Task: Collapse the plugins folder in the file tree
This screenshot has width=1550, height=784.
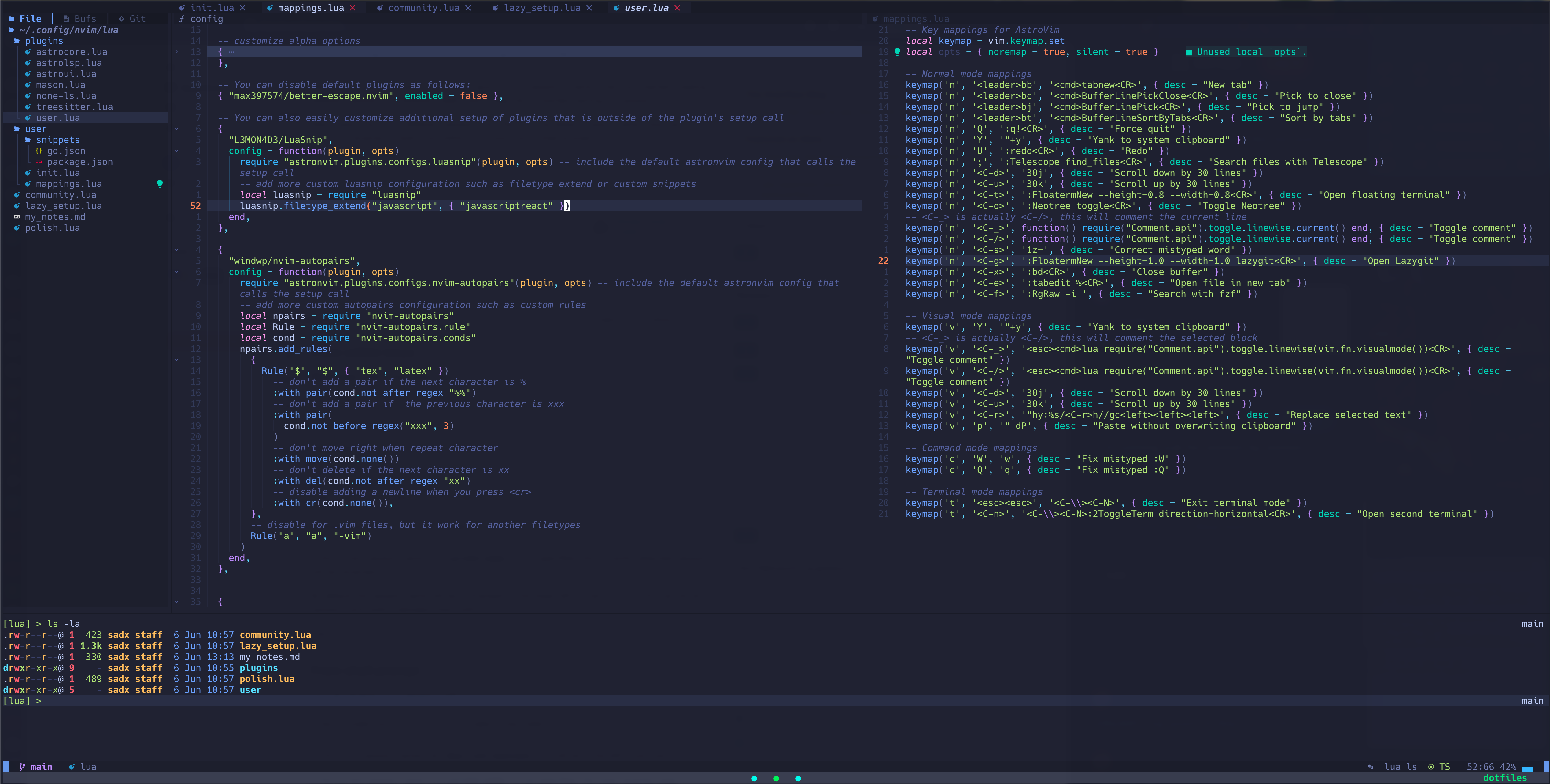Action: click(x=39, y=41)
